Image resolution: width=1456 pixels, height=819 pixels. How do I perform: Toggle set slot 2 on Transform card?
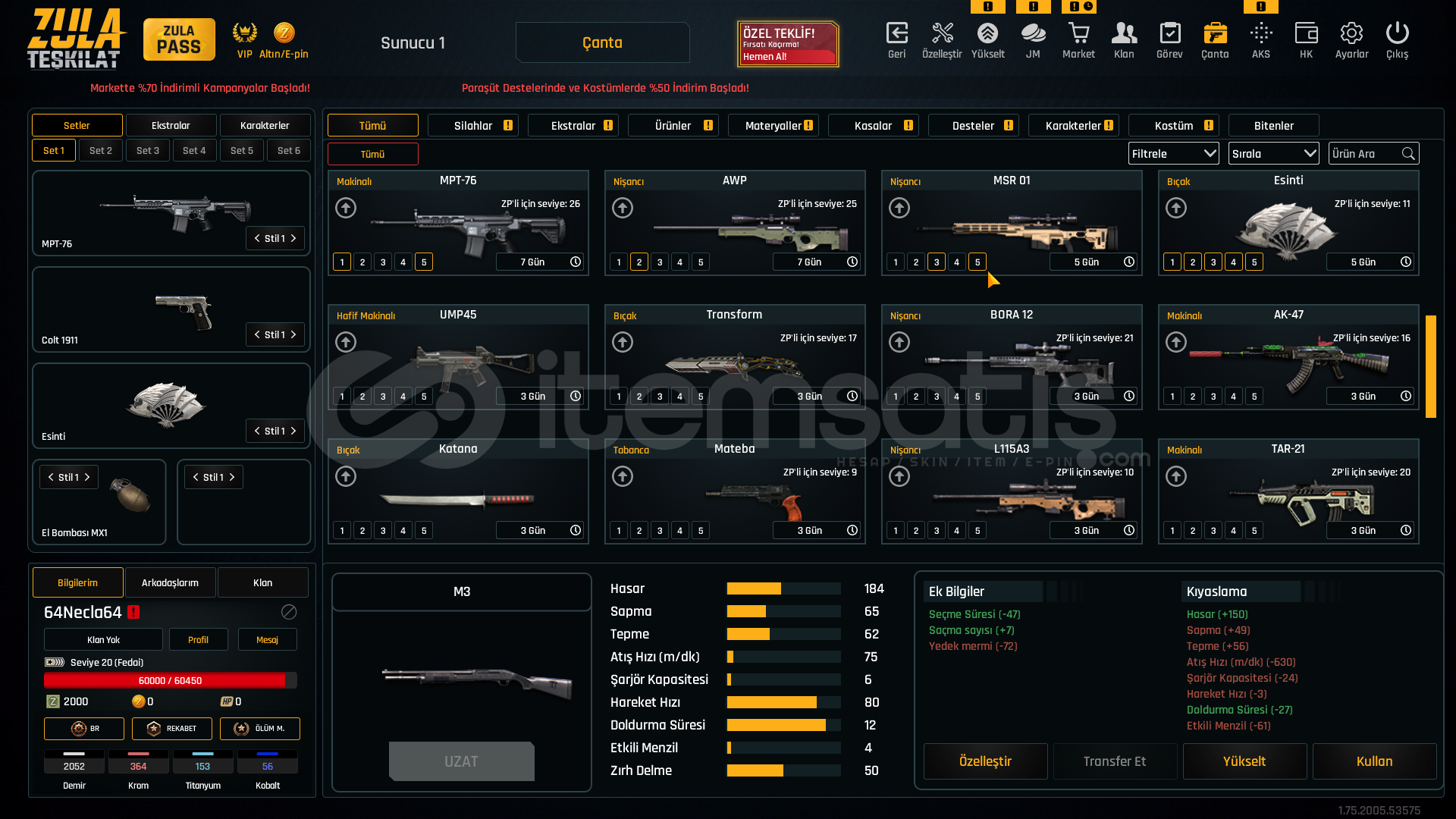pos(639,397)
